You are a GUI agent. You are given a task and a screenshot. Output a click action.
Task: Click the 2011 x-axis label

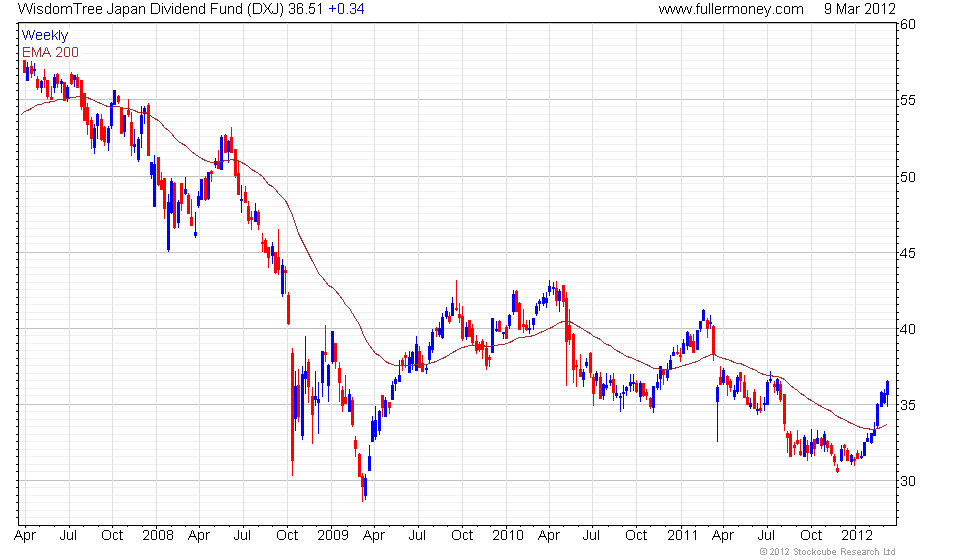coord(682,536)
